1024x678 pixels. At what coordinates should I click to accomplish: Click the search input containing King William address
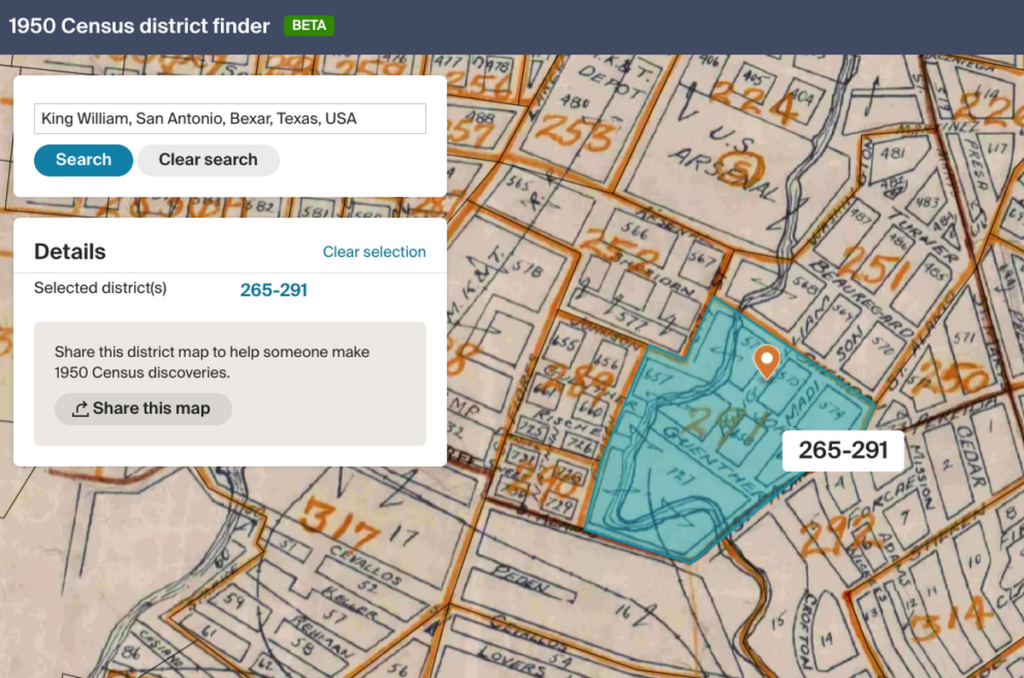point(230,118)
